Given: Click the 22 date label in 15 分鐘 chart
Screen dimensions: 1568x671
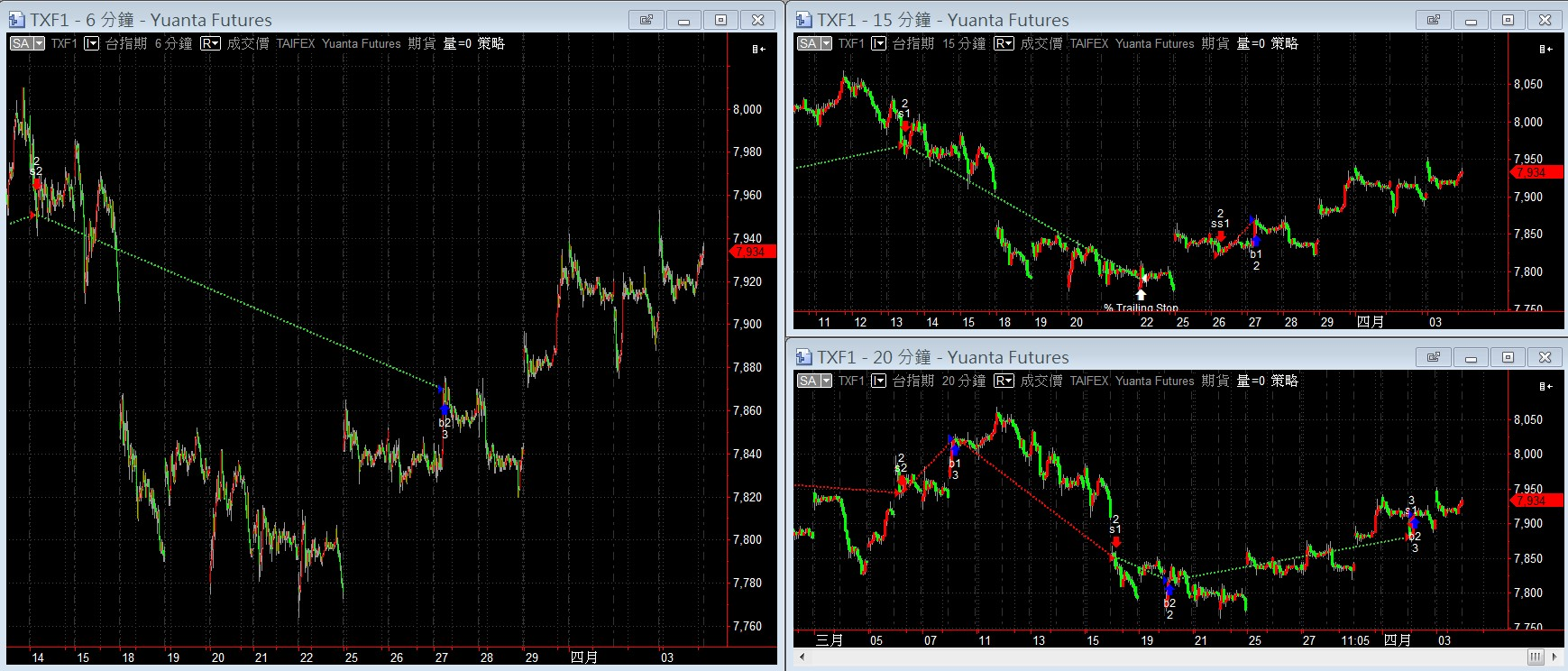Looking at the screenshot, I should pos(1146,322).
